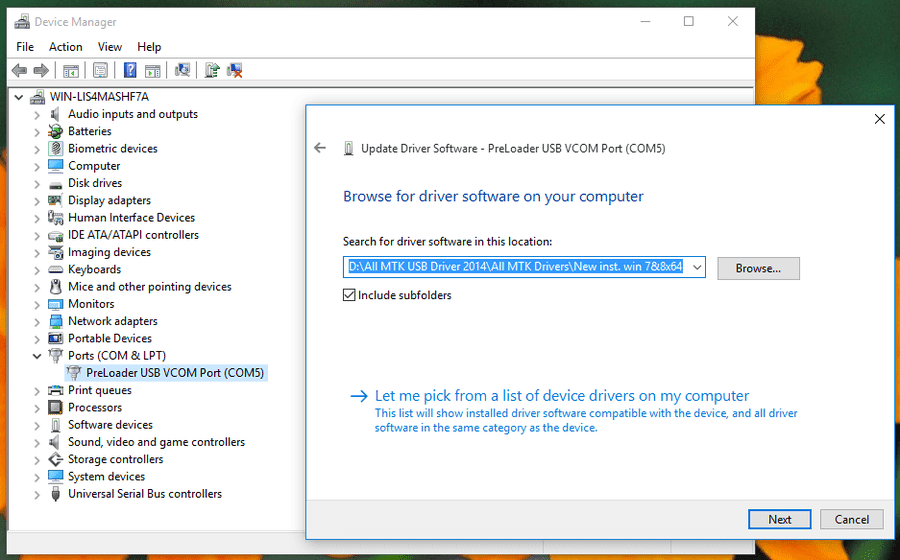The height and width of the screenshot is (560, 900).
Task: Open the View menu
Action: (110, 47)
